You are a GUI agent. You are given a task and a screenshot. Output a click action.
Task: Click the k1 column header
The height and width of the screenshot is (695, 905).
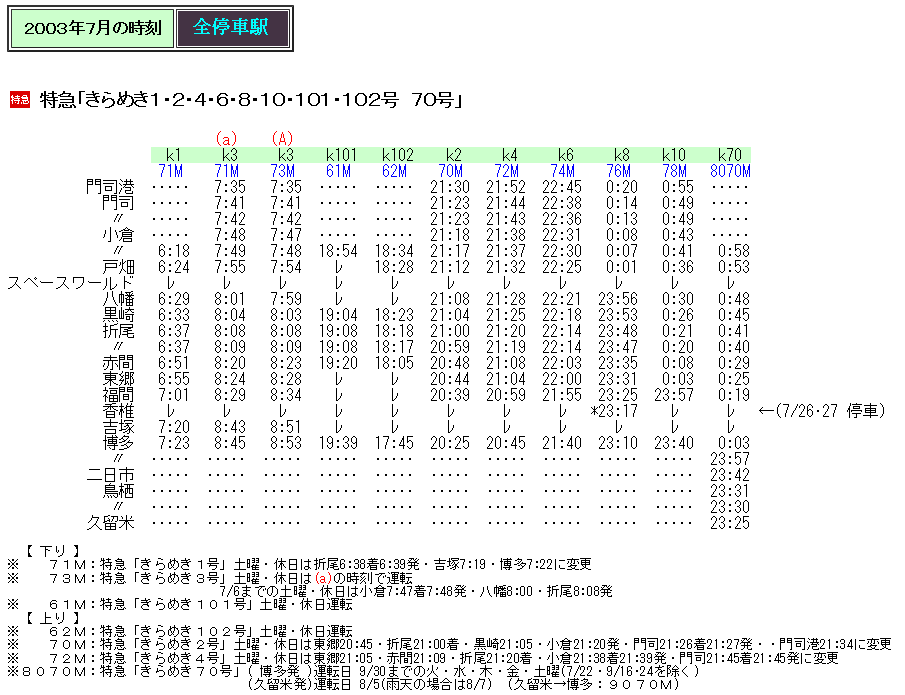(173, 155)
